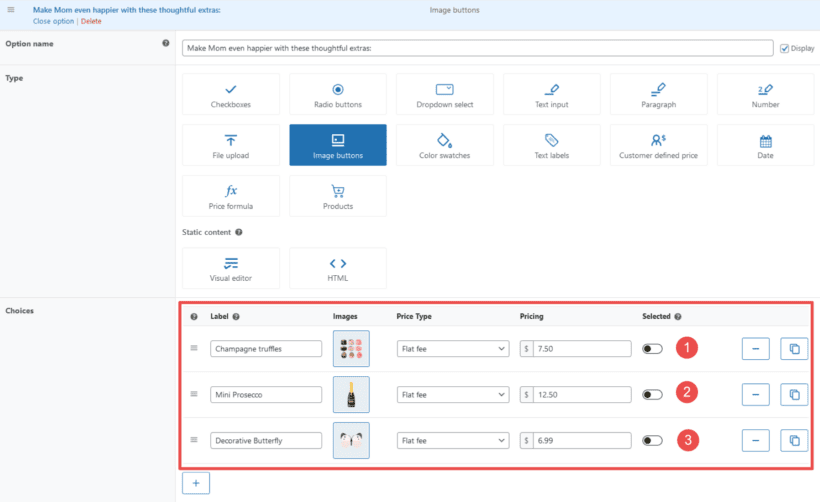The width and height of the screenshot is (820, 502).
Task: Select the Checkboxes option type
Action: click(231, 94)
